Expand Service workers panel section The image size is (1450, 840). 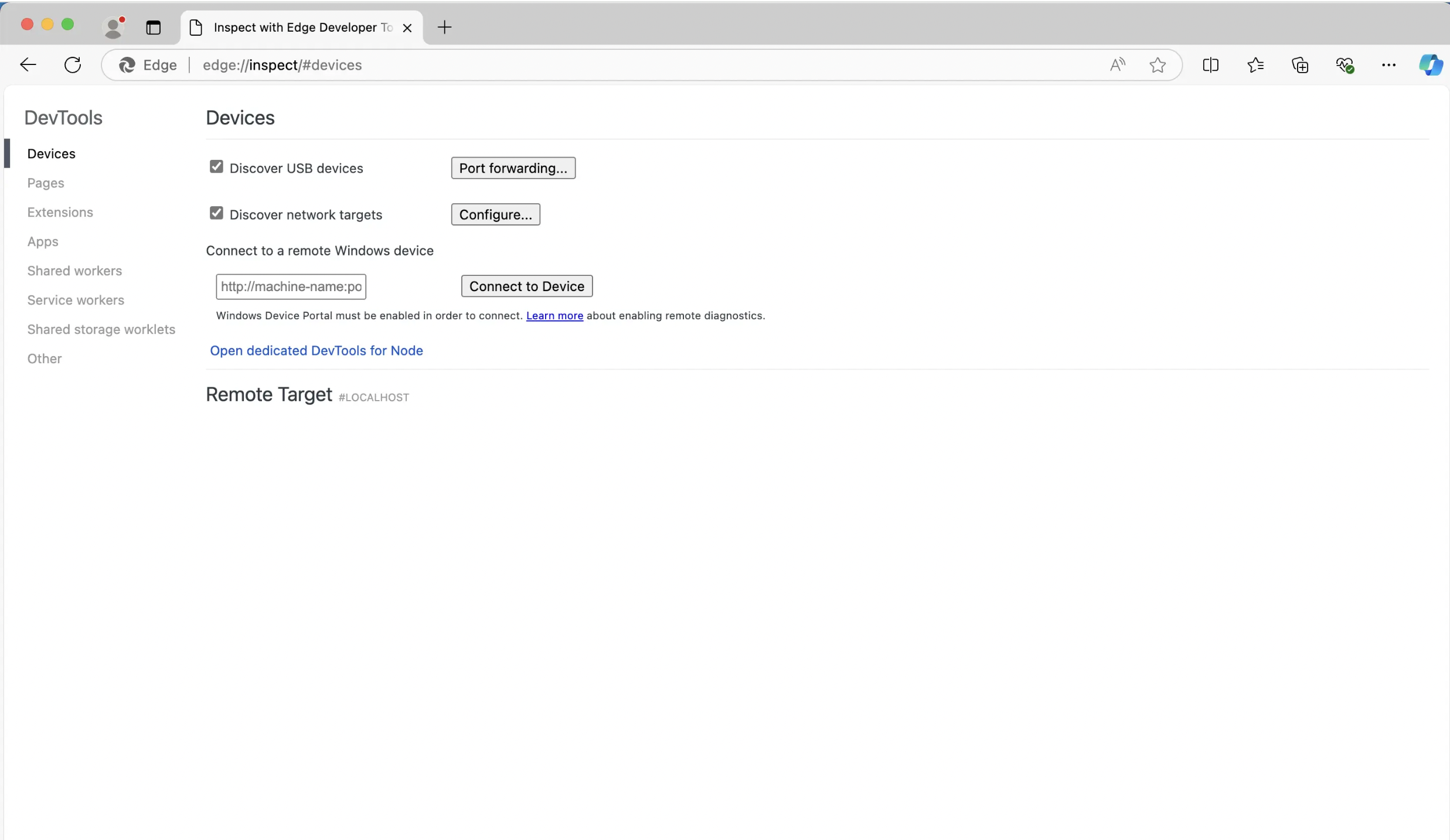[75, 300]
